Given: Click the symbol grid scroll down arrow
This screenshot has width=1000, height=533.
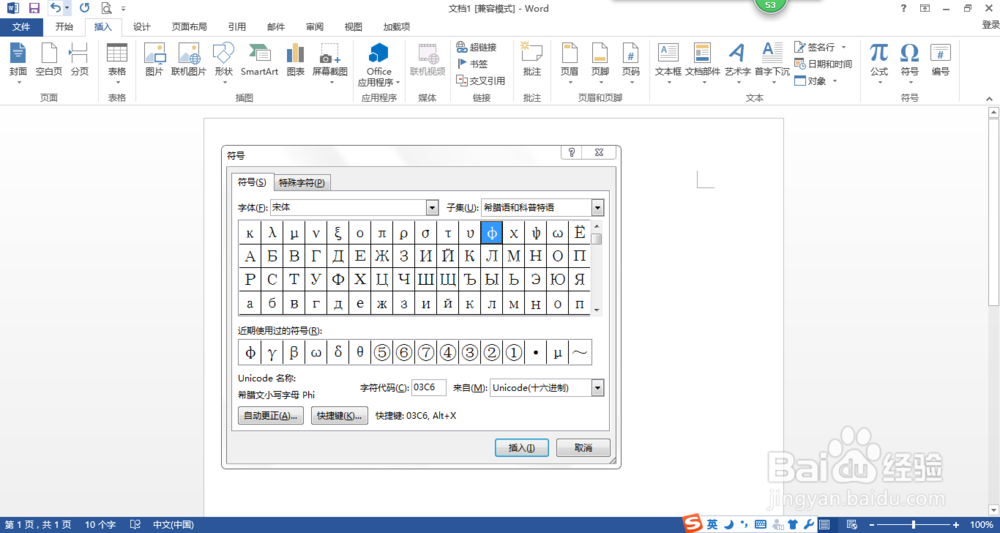Looking at the screenshot, I should [x=597, y=310].
